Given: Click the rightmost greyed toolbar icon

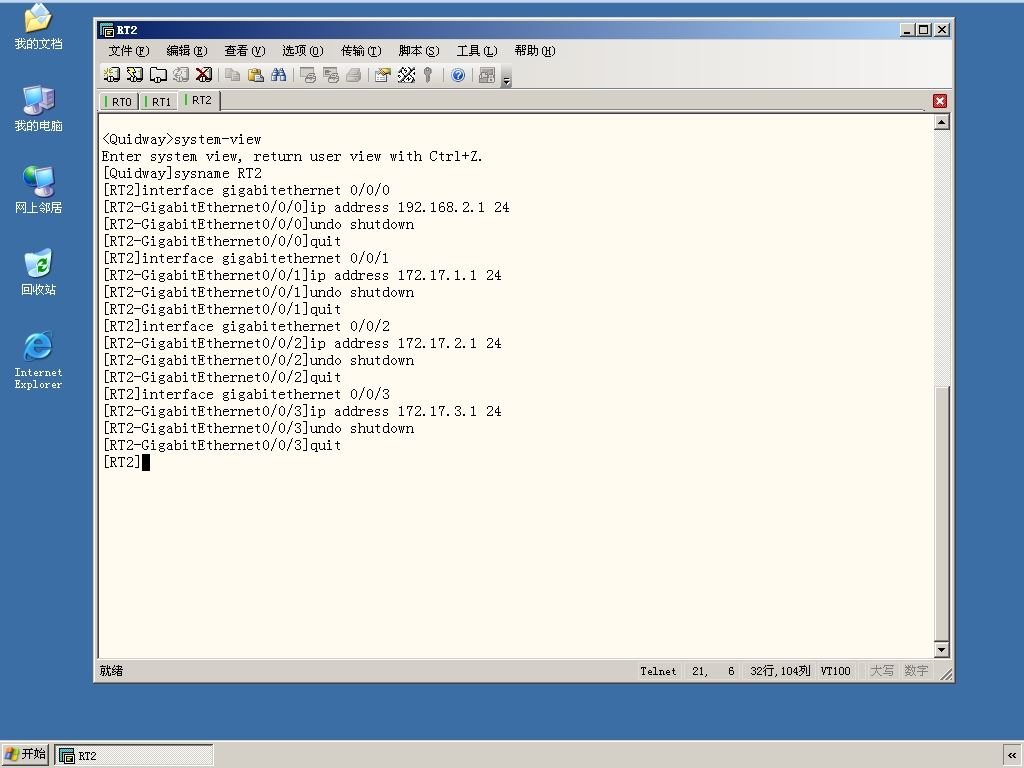Looking at the screenshot, I should tap(487, 75).
